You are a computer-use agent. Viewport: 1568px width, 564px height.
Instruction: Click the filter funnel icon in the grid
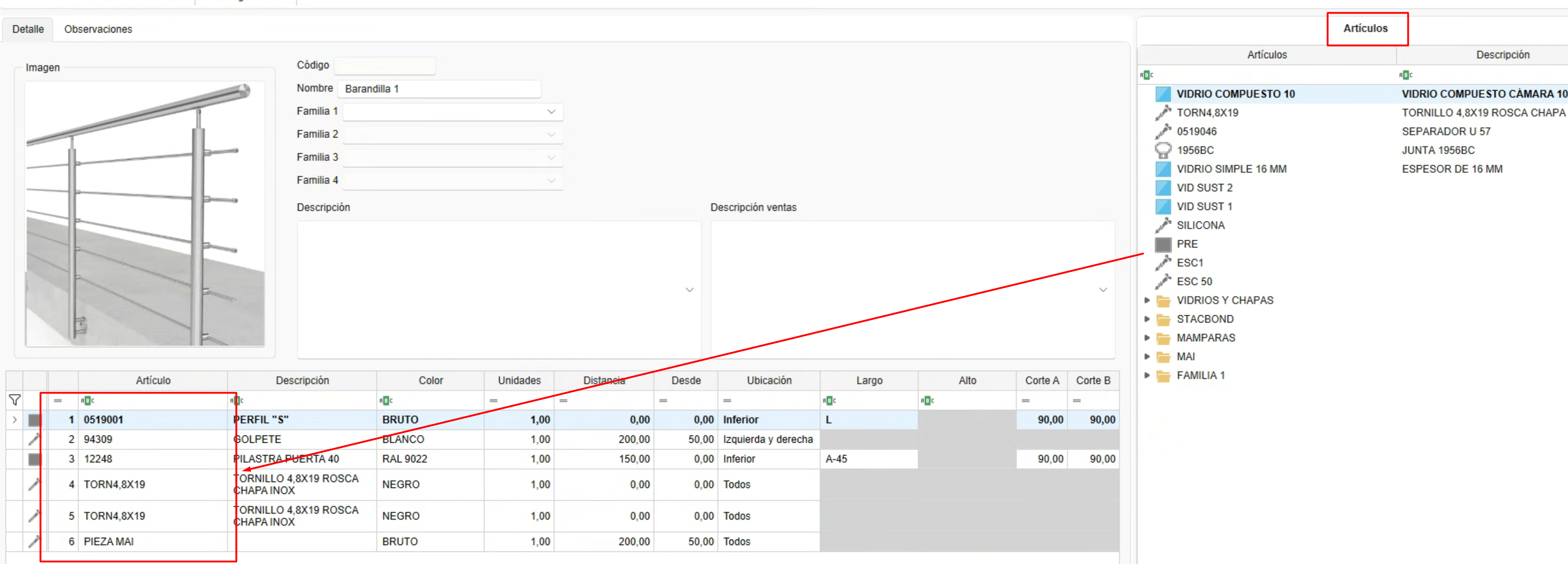(14, 400)
